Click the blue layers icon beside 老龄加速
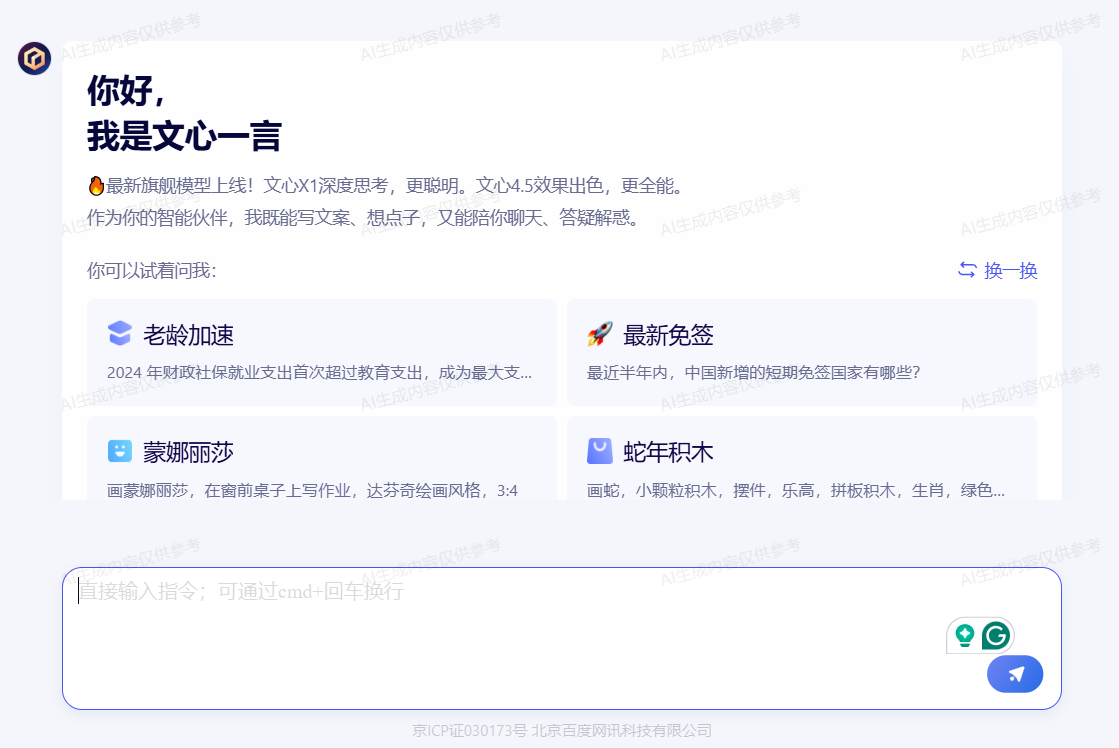The height and width of the screenshot is (748, 1119). pyautogui.click(x=118, y=335)
